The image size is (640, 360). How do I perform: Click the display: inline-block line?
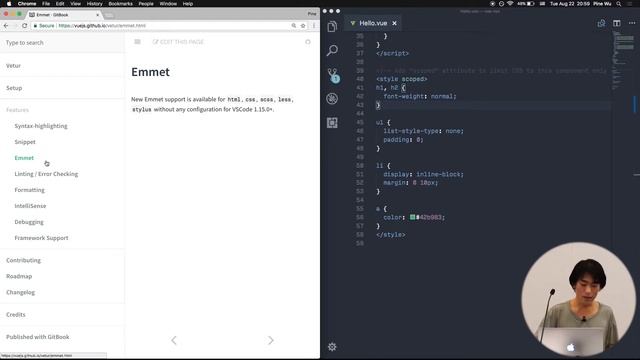(x=423, y=174)
